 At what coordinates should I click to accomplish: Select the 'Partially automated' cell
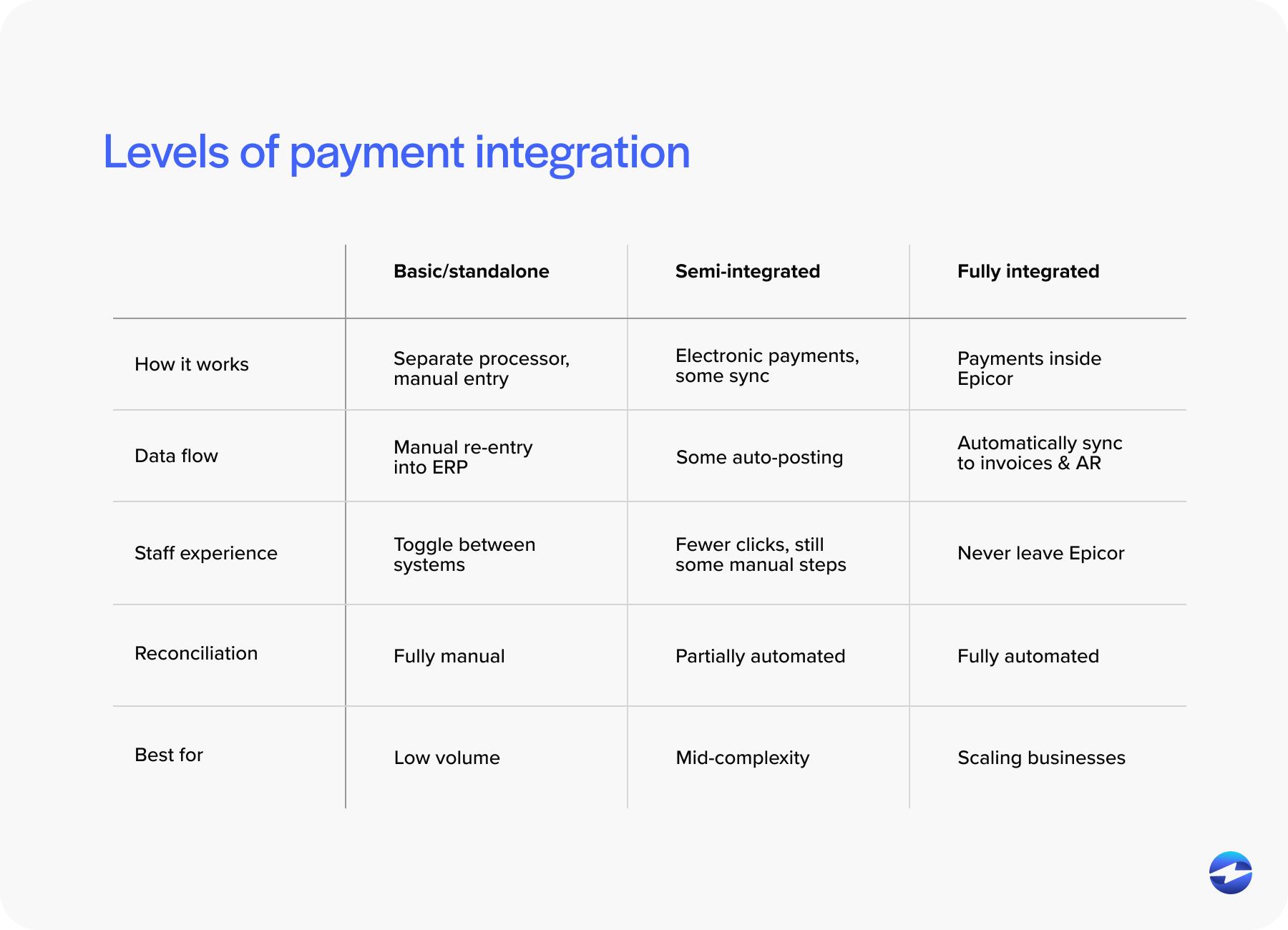(x=759, y=656)
